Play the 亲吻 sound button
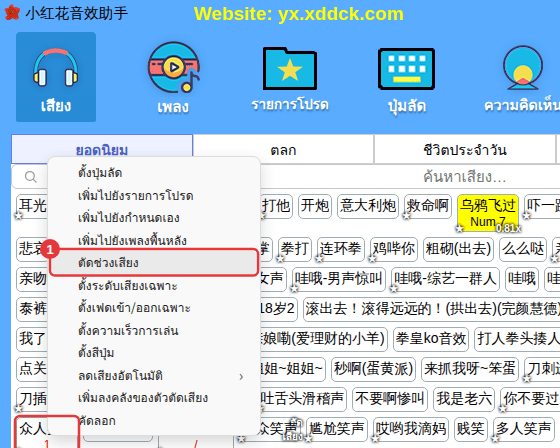 coord(32,279)
